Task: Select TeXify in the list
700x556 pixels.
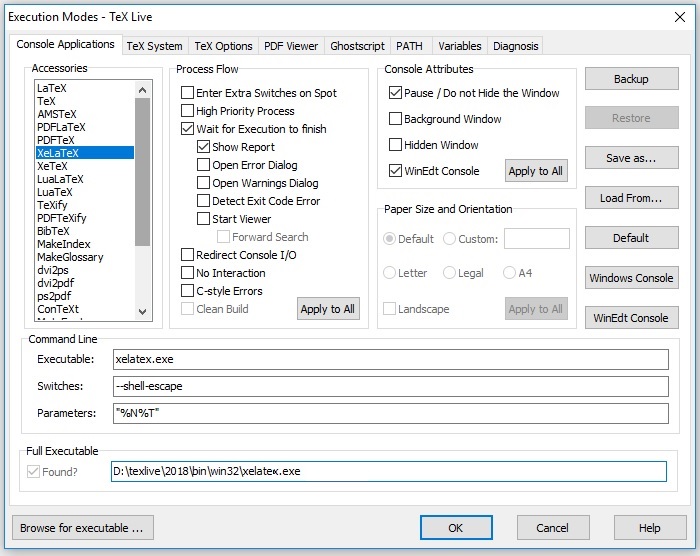Action: pos(85,205)
